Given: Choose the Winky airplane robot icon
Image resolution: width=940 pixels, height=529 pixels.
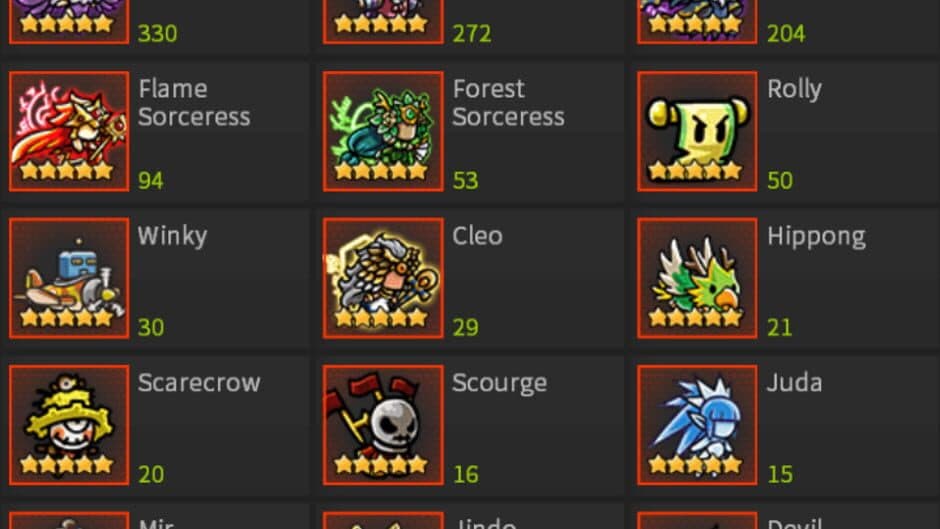Looking at the screenshot, I should point(69,278).
